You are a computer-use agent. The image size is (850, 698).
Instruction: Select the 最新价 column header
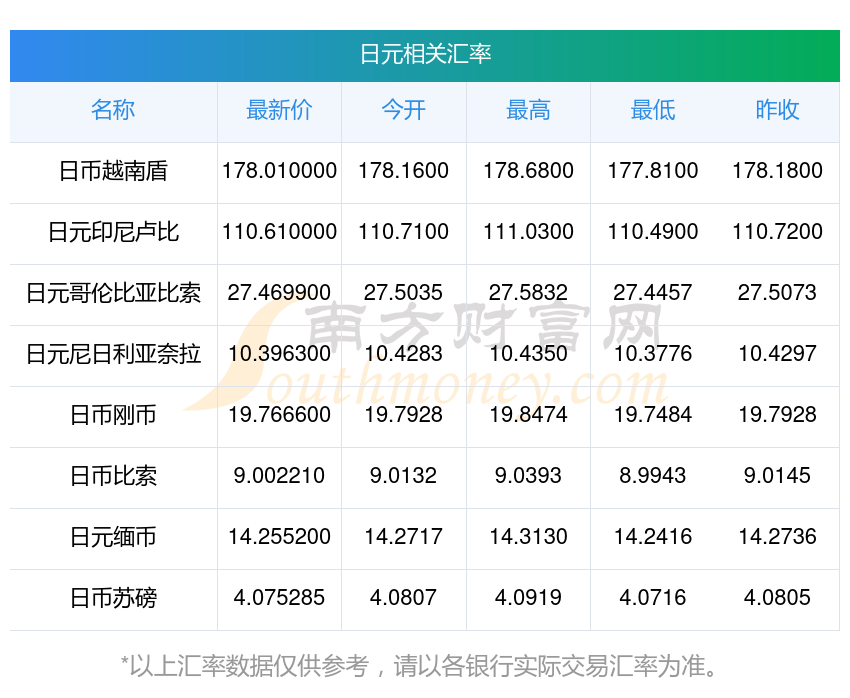point(279,110)
